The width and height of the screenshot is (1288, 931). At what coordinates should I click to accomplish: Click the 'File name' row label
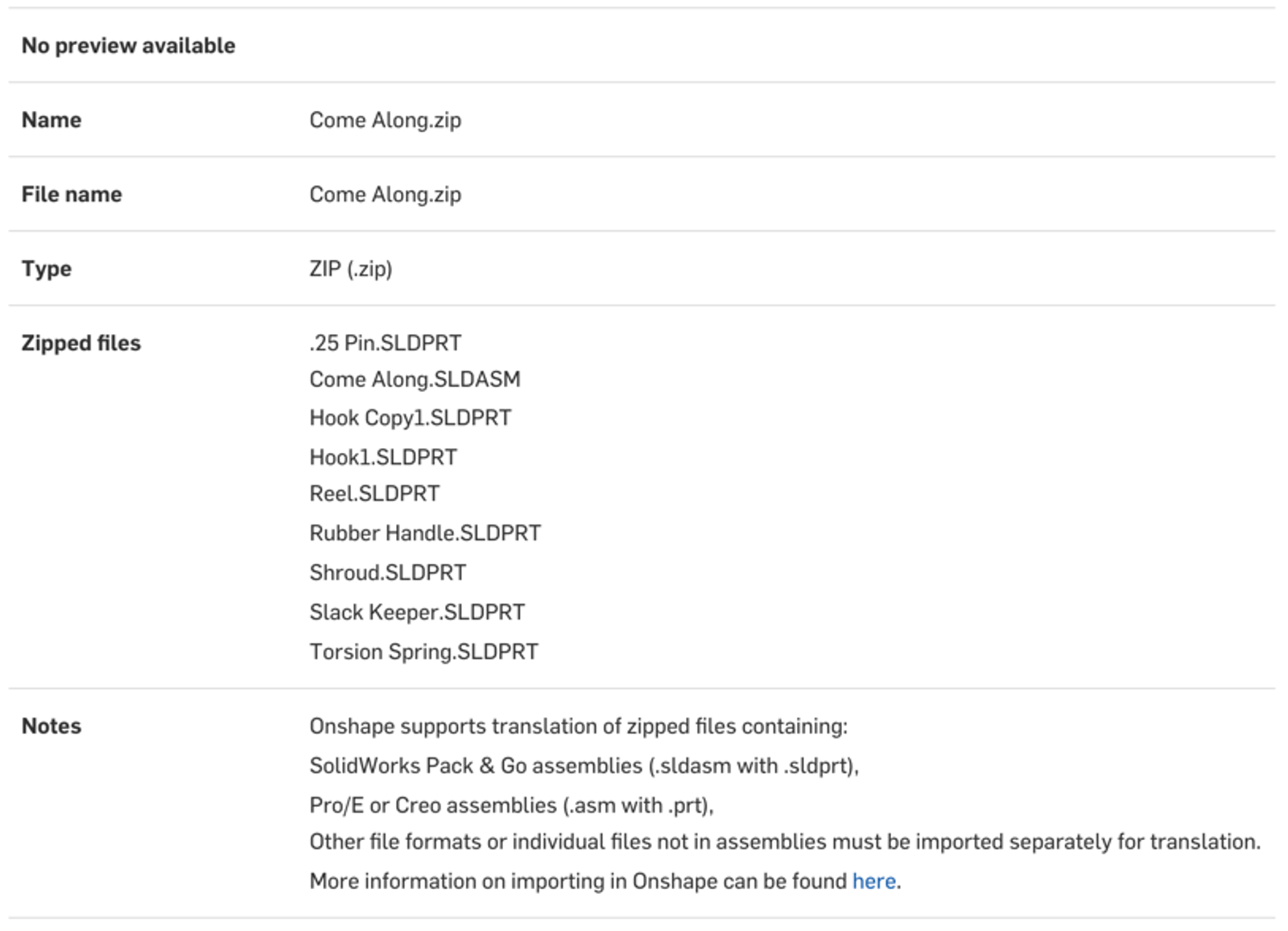[x=71, y=194]
